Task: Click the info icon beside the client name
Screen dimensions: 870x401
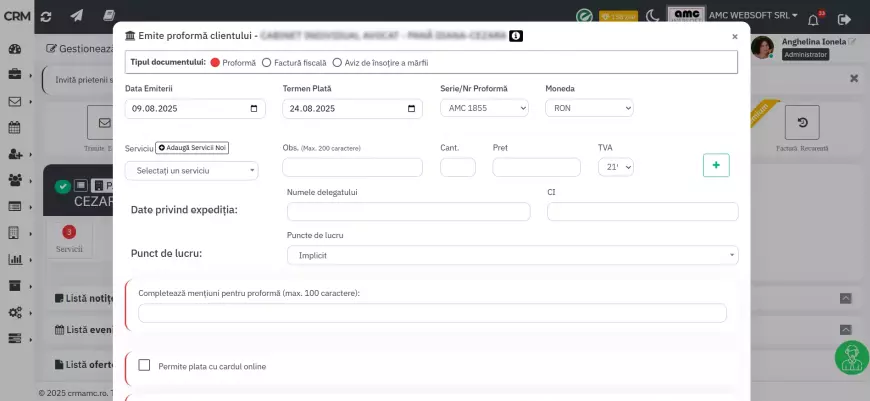Action: 515,36
